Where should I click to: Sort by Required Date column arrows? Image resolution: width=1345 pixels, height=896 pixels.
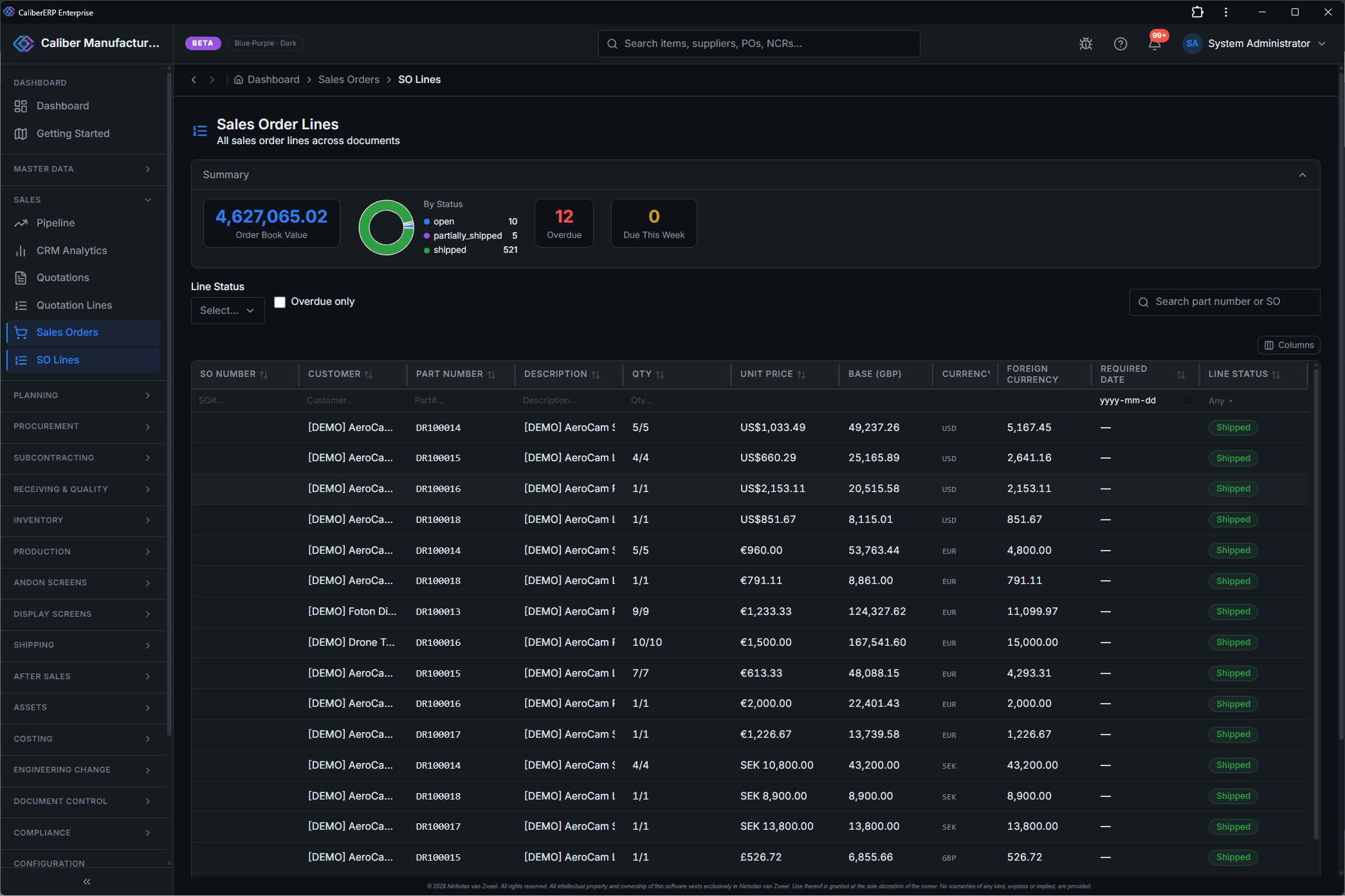coord(1181,374)
